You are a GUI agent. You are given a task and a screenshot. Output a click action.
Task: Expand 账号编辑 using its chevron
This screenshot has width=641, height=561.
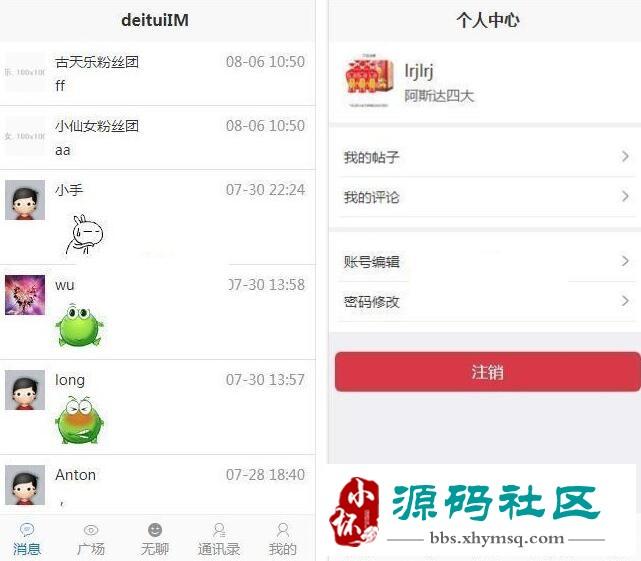[x=625, y=261]
